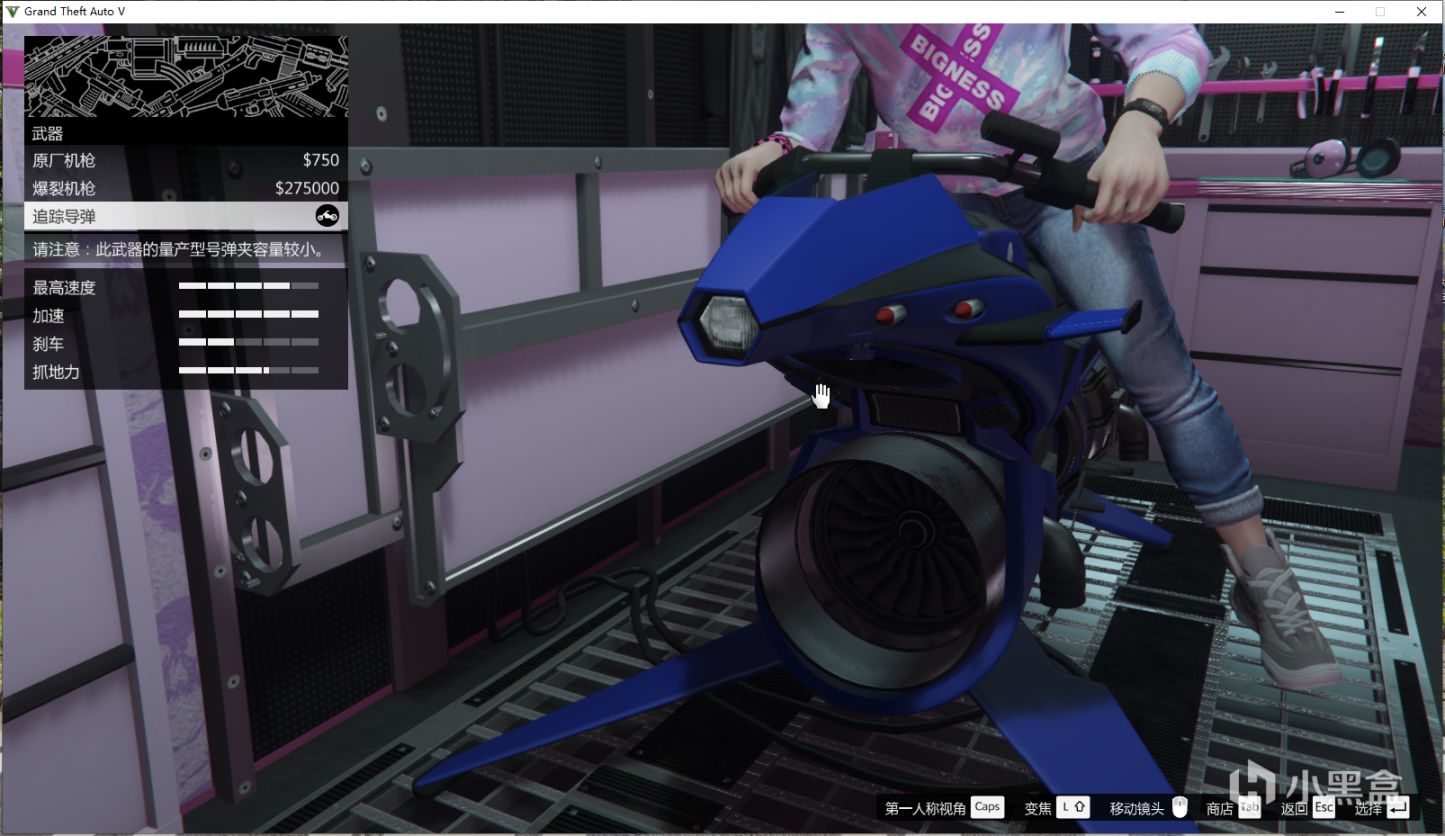Click the Grand Theft Auto V title bar icon
This screenshot has height=836, width=1445.
pyautogui.click(x=12, y=12)
